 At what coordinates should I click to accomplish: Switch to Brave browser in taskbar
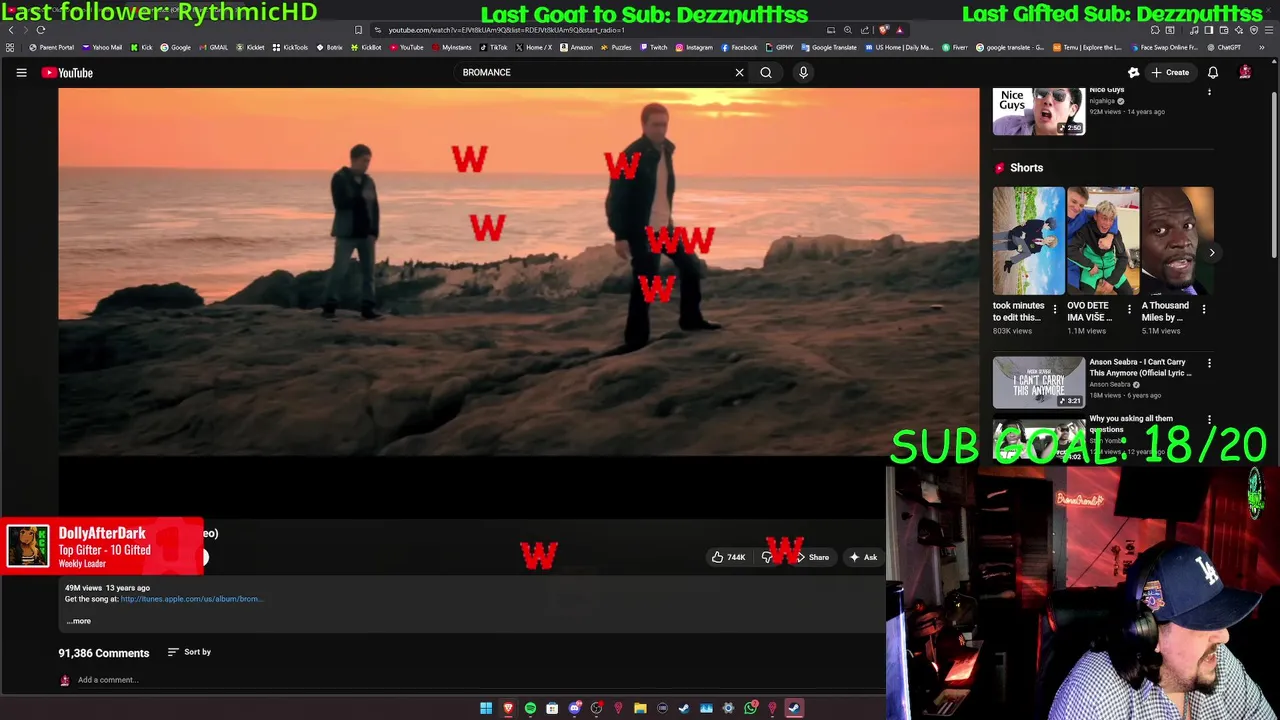coord(508,708)
